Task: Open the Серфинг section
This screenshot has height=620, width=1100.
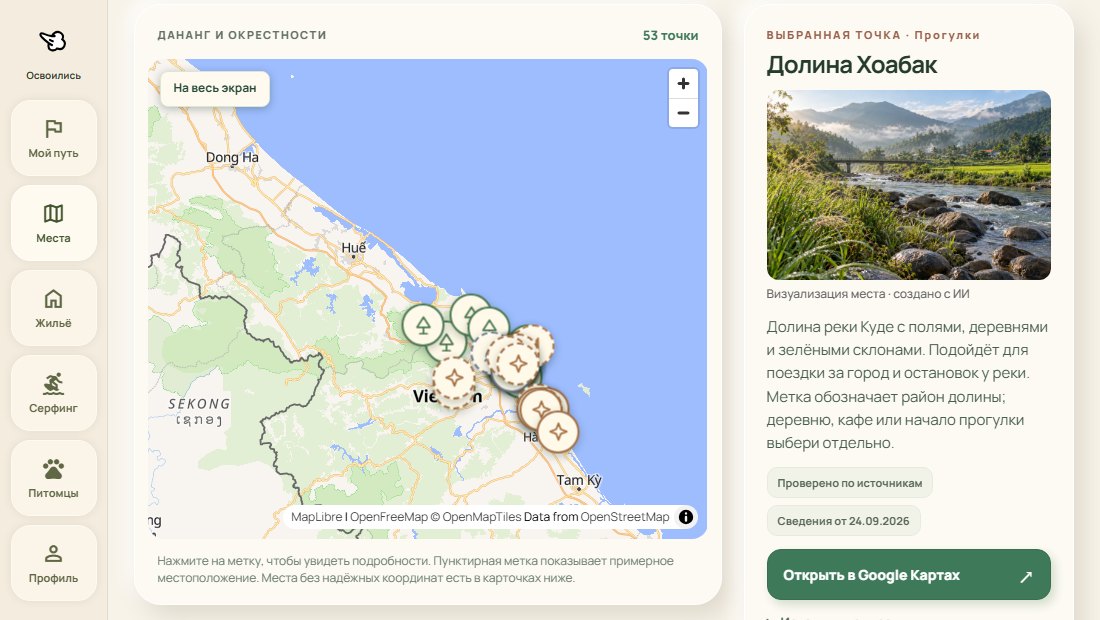Action: pos(53,393)
